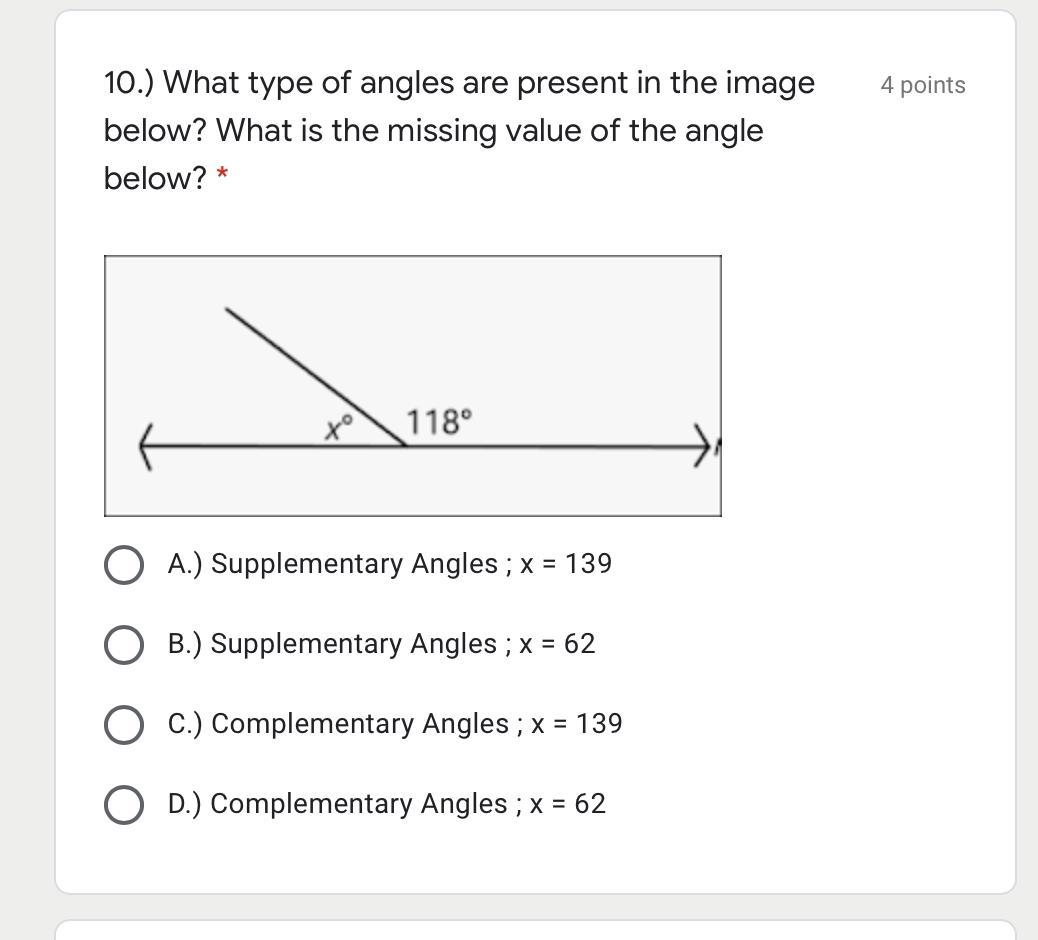Viewport: 1038px width, 940px height.
Task: Choose the radio circle for option C
Action: point(123,724)
